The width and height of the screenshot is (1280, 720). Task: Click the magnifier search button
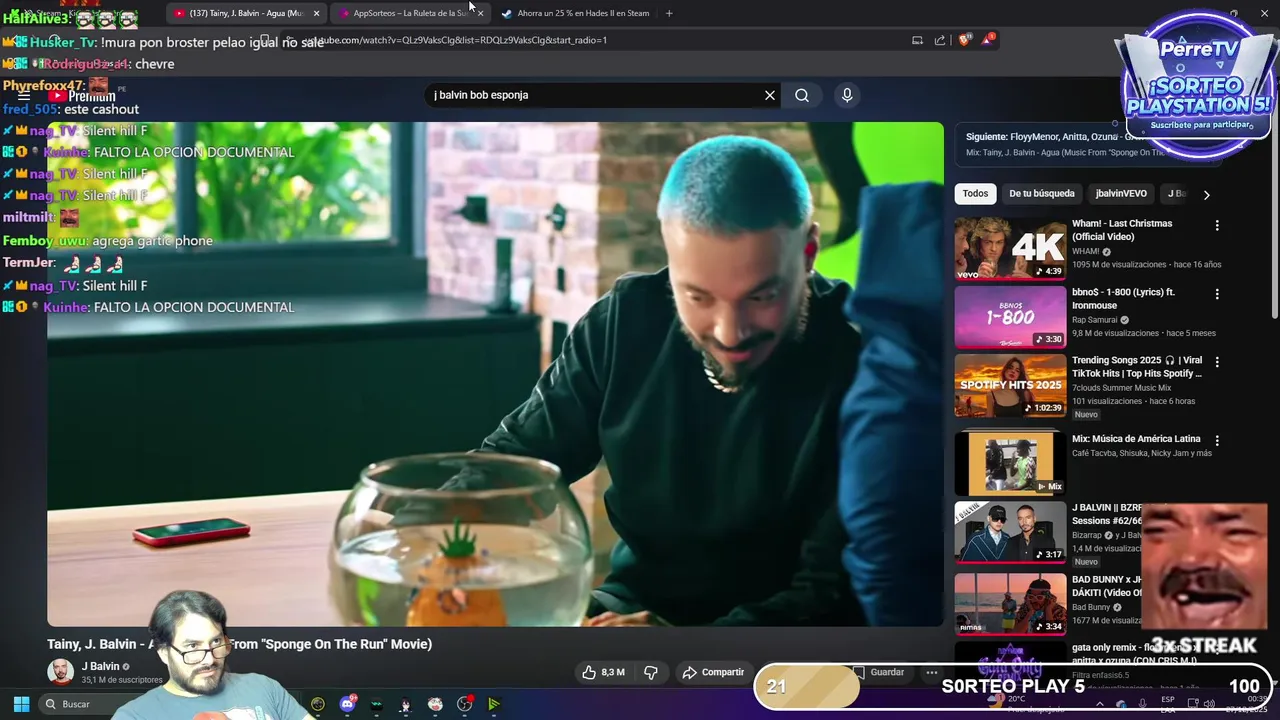point(802,95)
